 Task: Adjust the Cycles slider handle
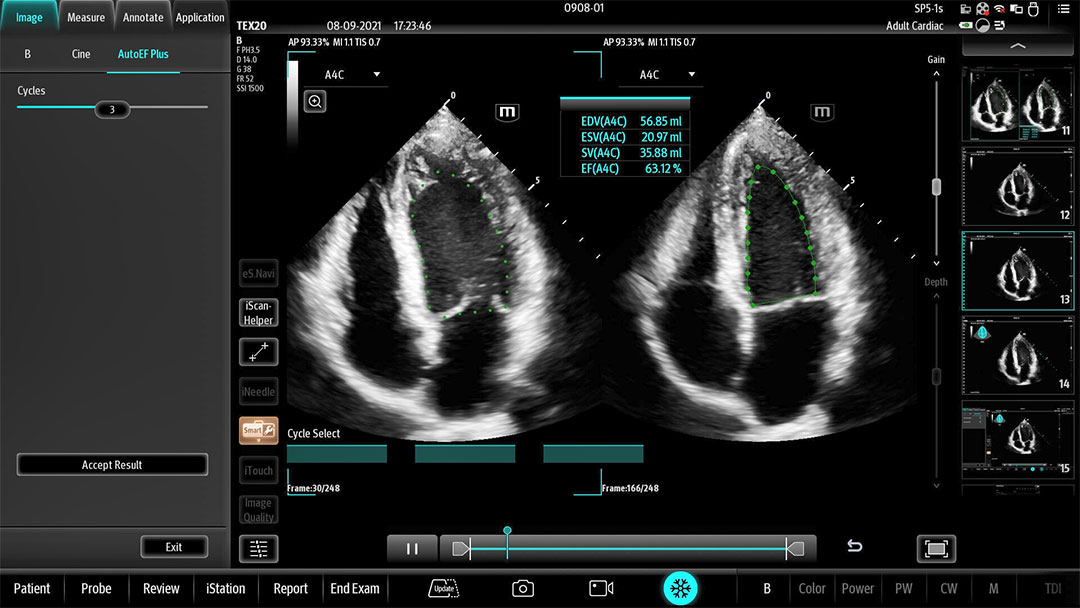click(112, 110)
